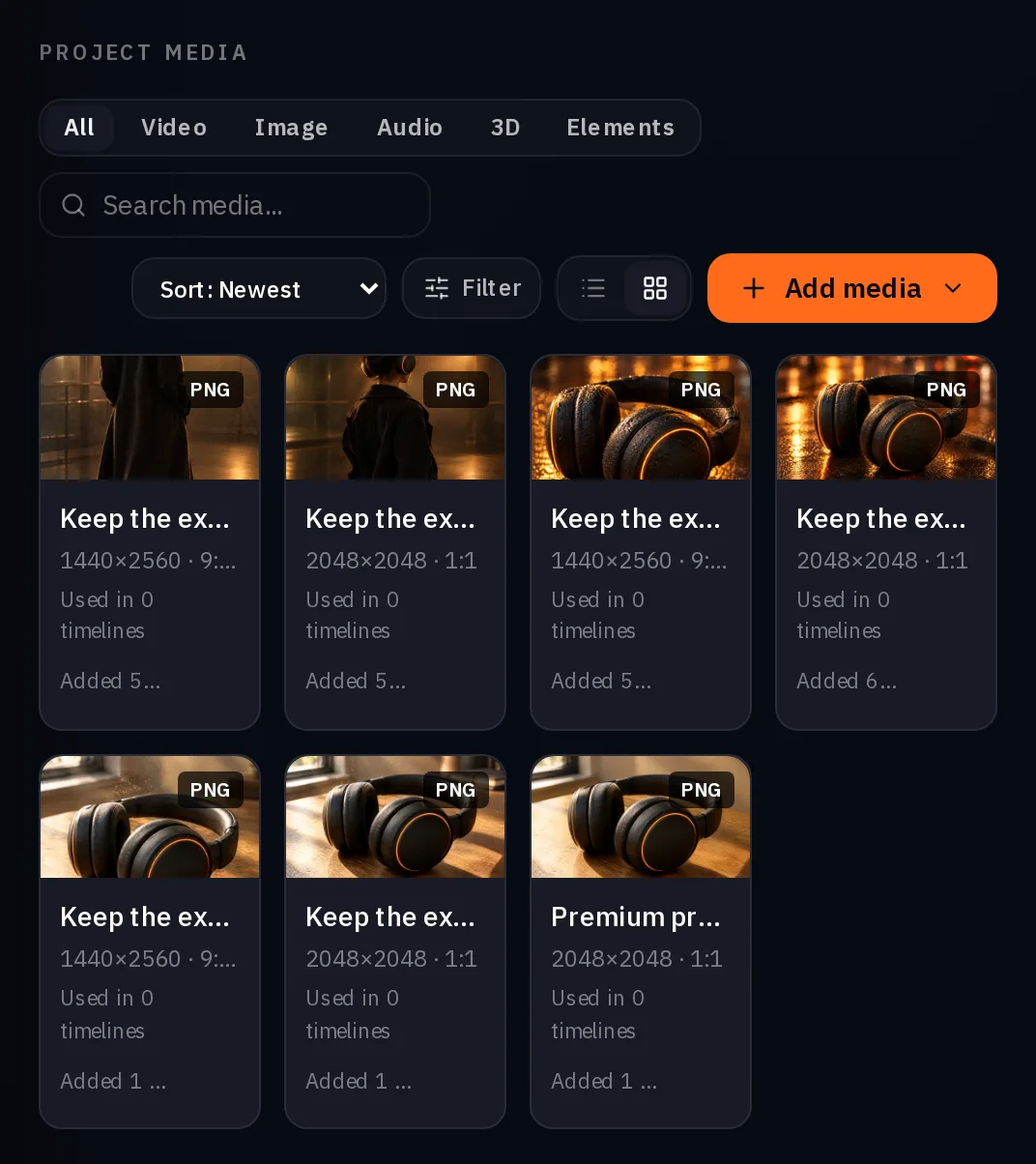Click PNG badge on long coat figure card
The image size is (1036, 1164).
point(210,390)
